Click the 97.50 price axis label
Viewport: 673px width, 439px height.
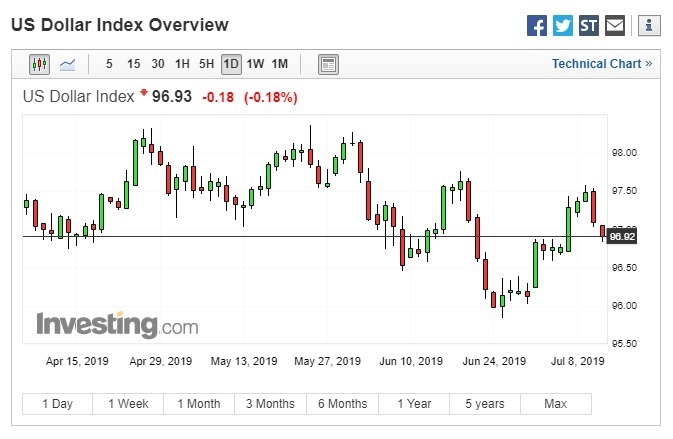point(624,191)
